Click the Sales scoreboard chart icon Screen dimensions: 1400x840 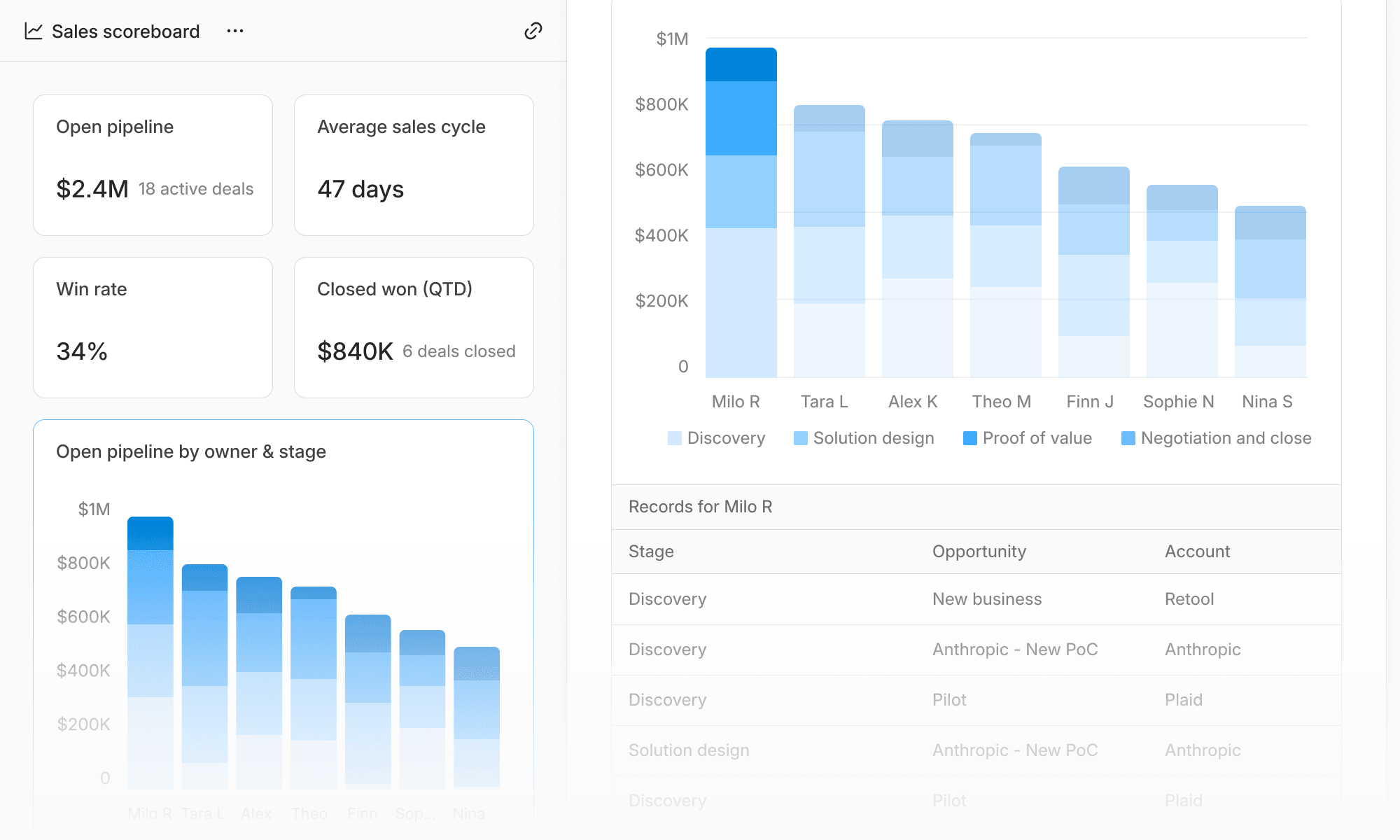click(34, 31)
